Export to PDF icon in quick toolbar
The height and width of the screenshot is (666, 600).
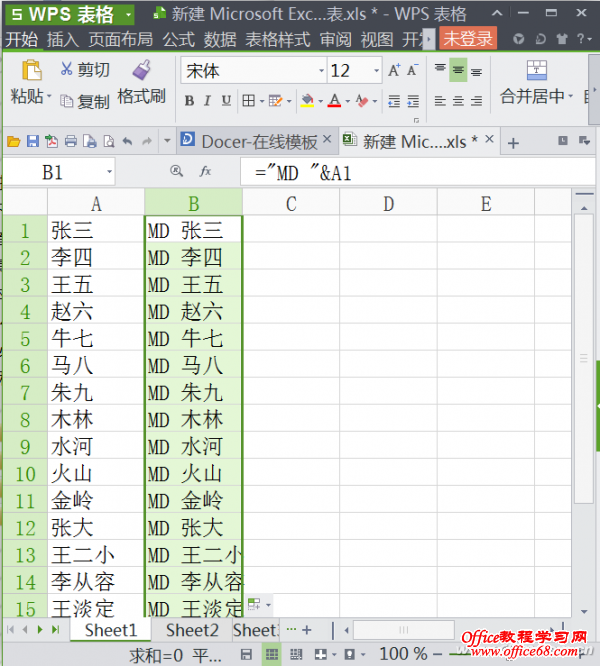tap(52, 141)
